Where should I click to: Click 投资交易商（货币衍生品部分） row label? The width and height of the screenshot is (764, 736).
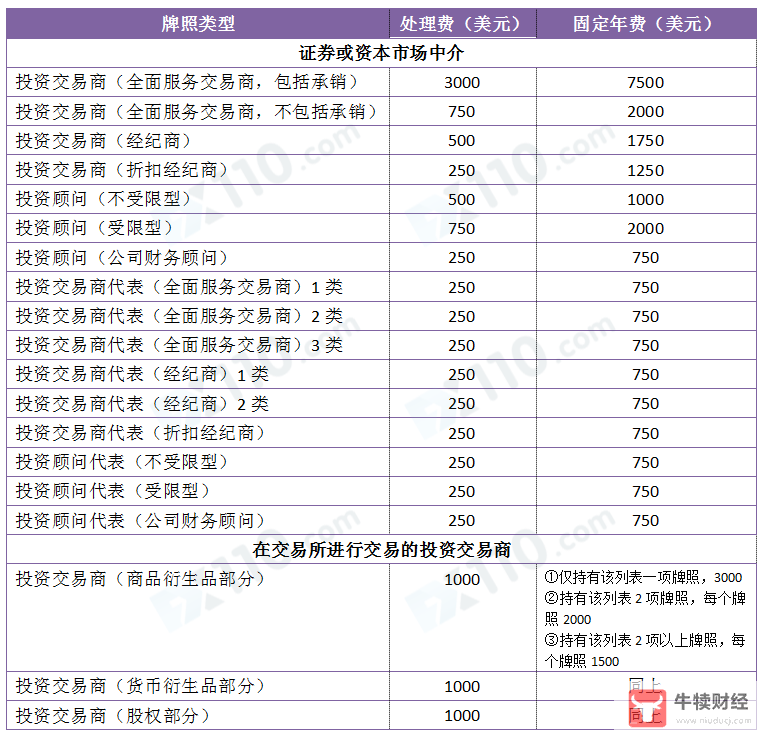(x=143, y=686)
